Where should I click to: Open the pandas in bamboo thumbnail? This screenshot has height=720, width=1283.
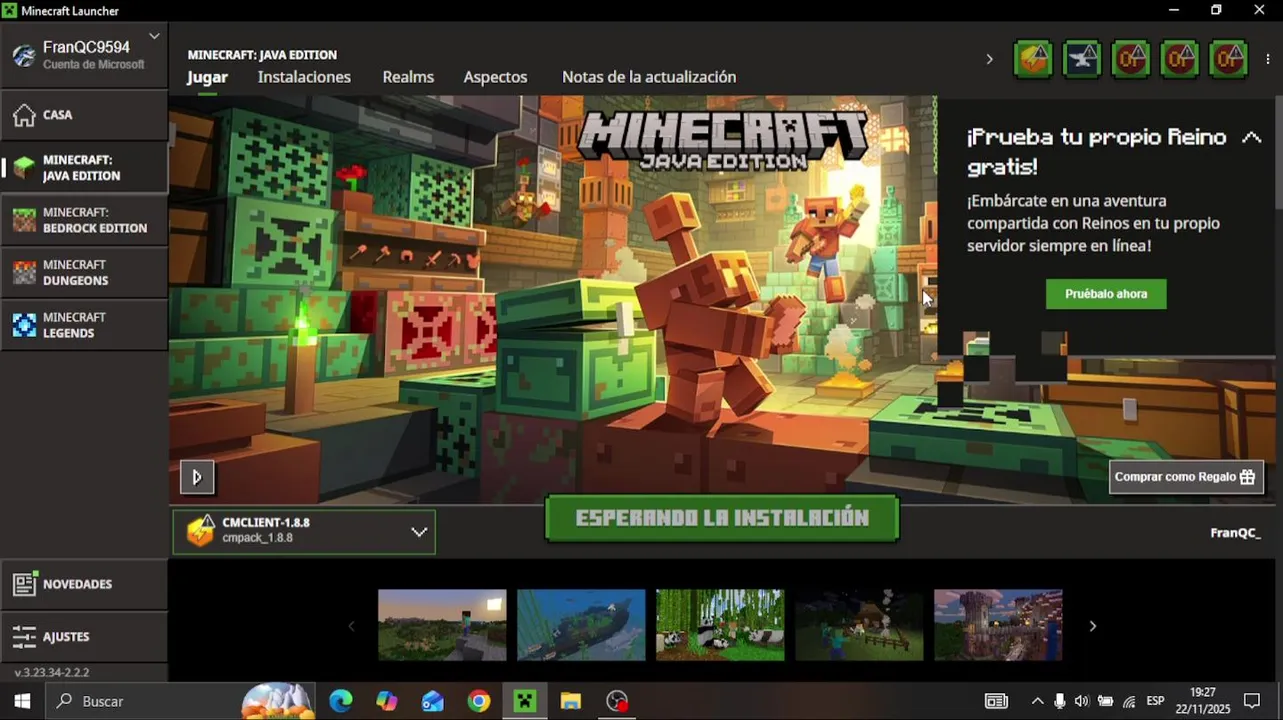pos(720,625)
